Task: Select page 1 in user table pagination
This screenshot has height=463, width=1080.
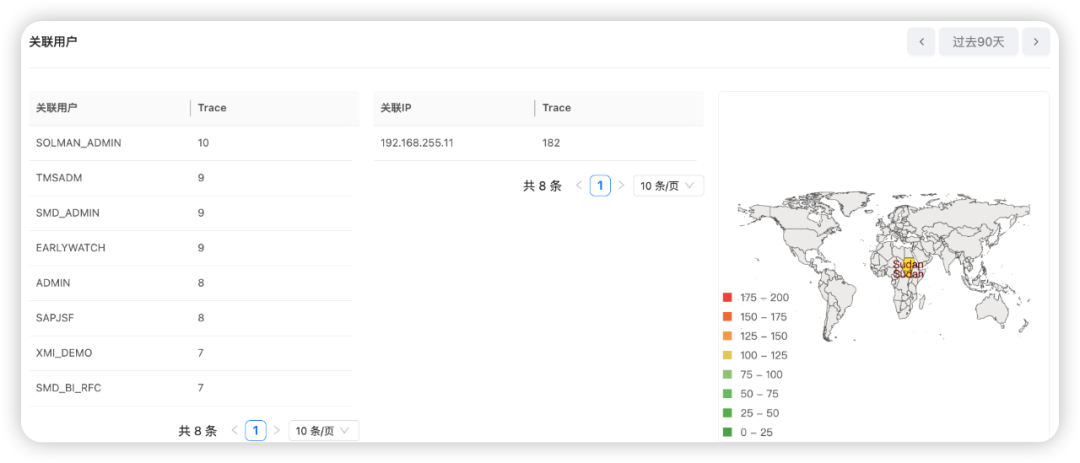Action: (256, 431)
